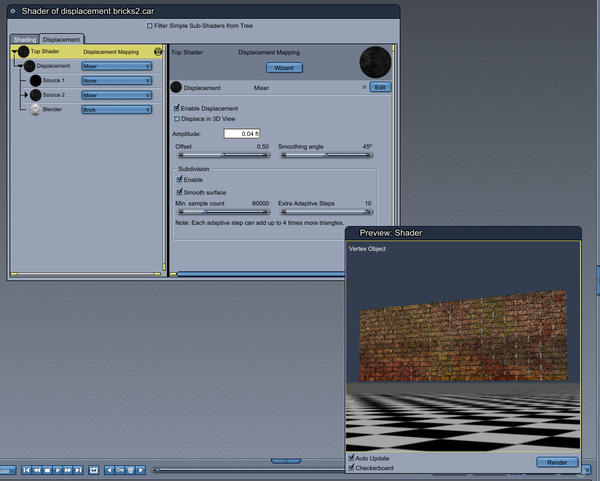Viewport: 600px width, 481px height.
Task: Toggle Smooth surface checkbox
Action: tap(179, 192)
